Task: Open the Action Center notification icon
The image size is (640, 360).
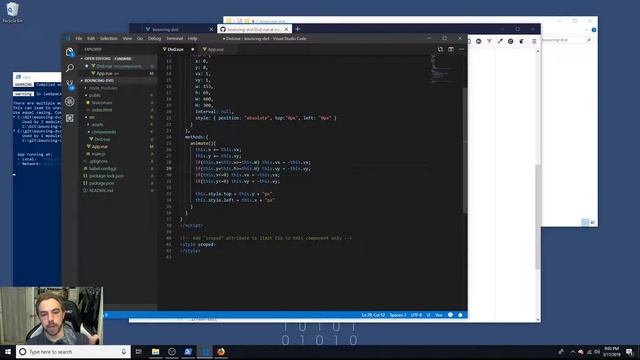Action: [x=629, y=352]
